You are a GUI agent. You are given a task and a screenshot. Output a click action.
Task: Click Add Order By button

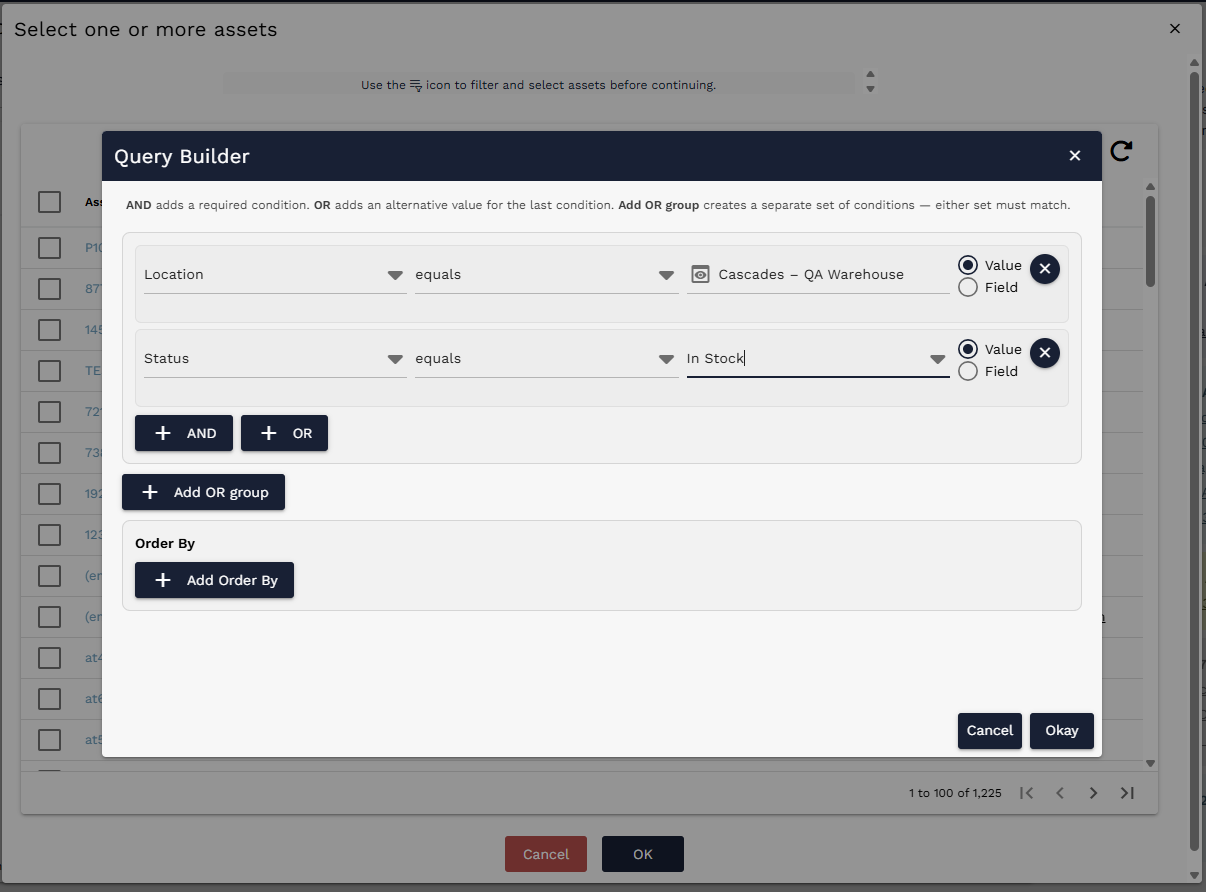214,580
